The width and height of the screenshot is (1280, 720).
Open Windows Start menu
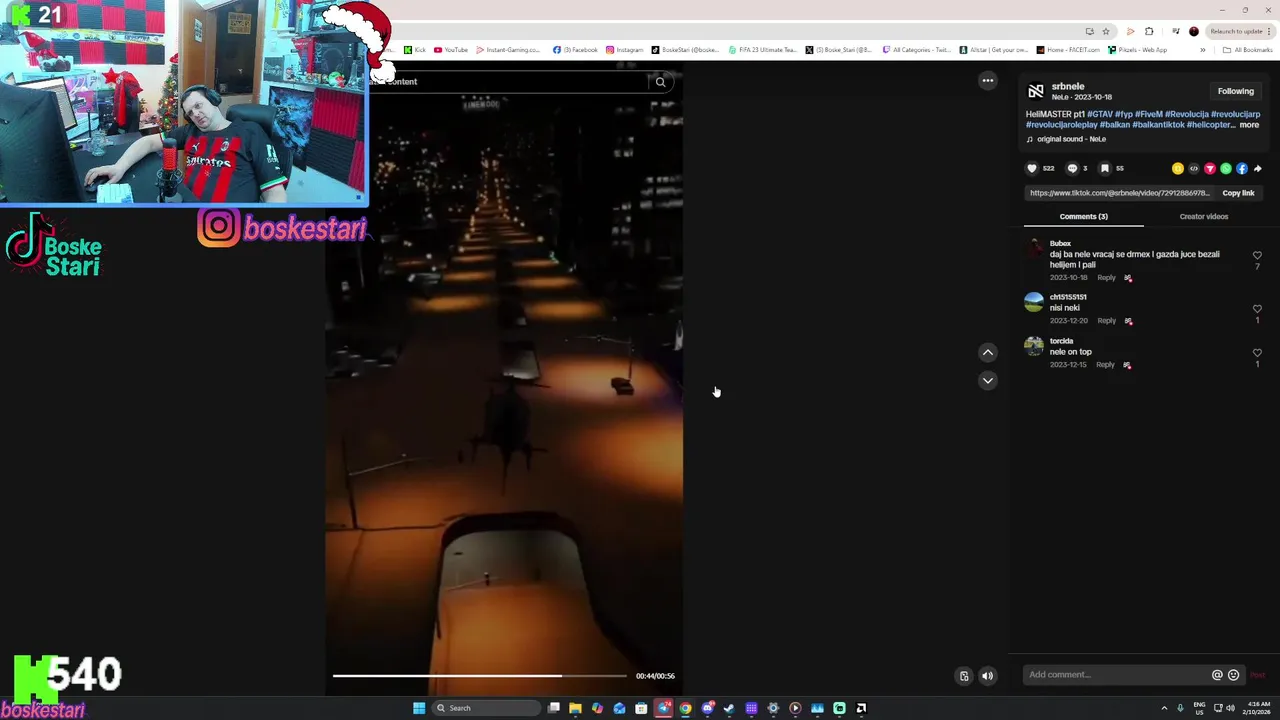click(x=419, y=708)
